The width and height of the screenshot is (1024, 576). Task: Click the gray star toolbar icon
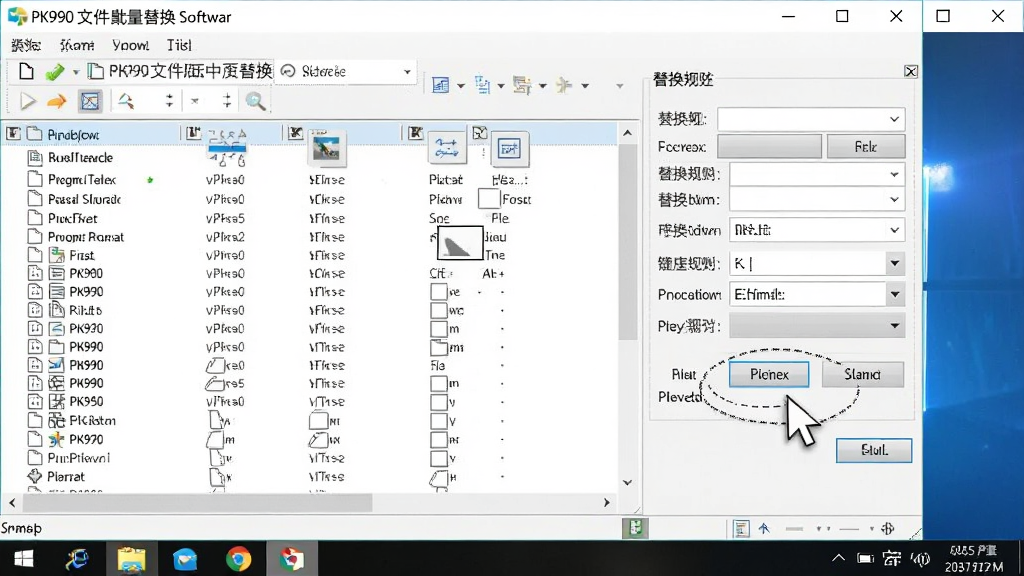[564, 85]
